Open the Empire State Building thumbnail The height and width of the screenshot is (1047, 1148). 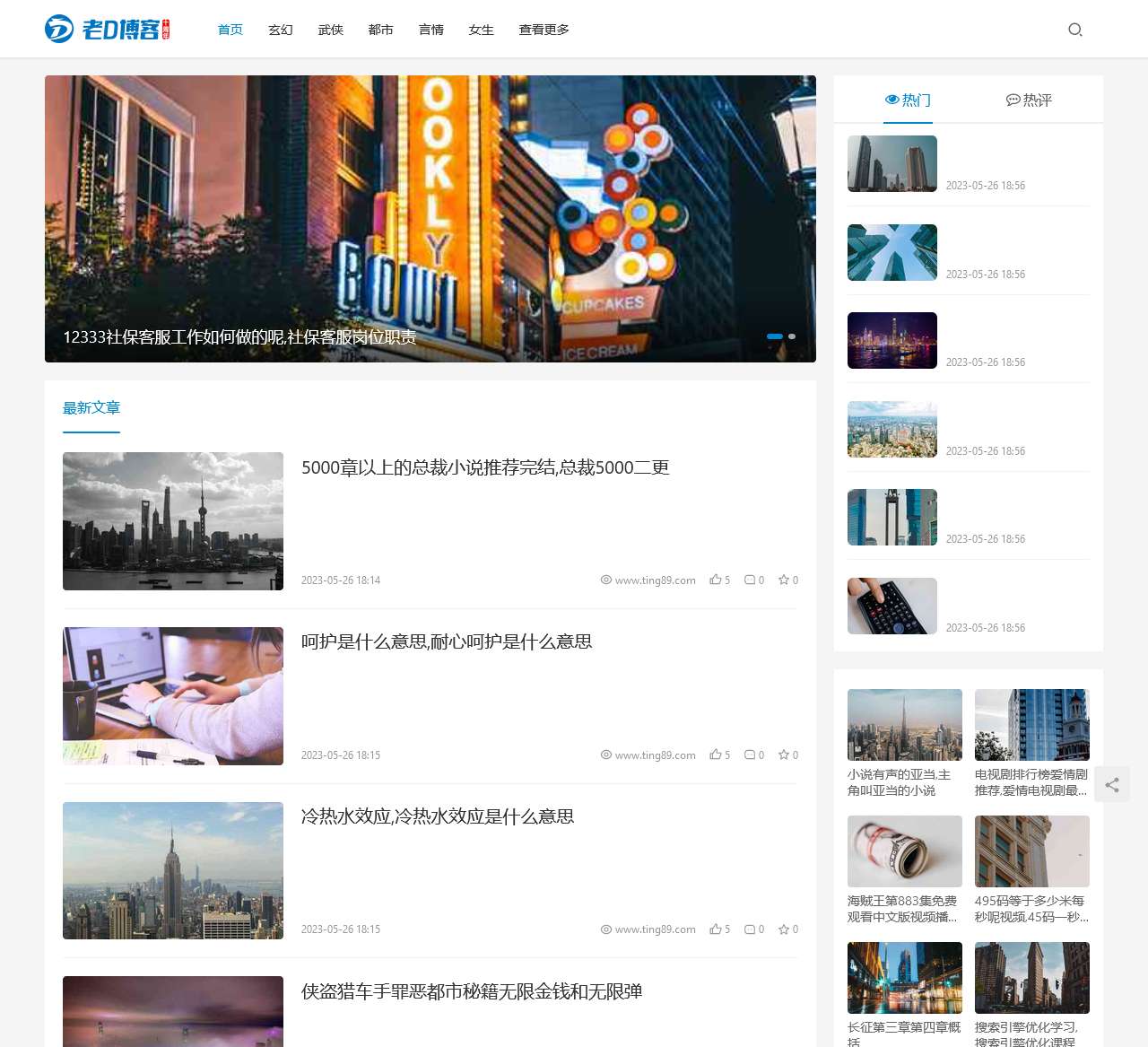(173, 870)
